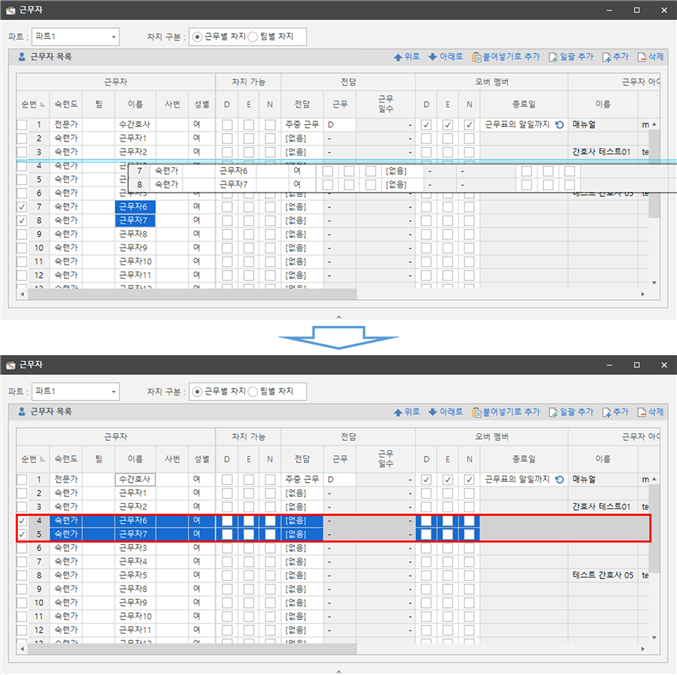Viewport: 677px width, 675px height.
Task: Select 근무자7 name cell in top window
Action: pyautogui.click(x=135, y=220)
